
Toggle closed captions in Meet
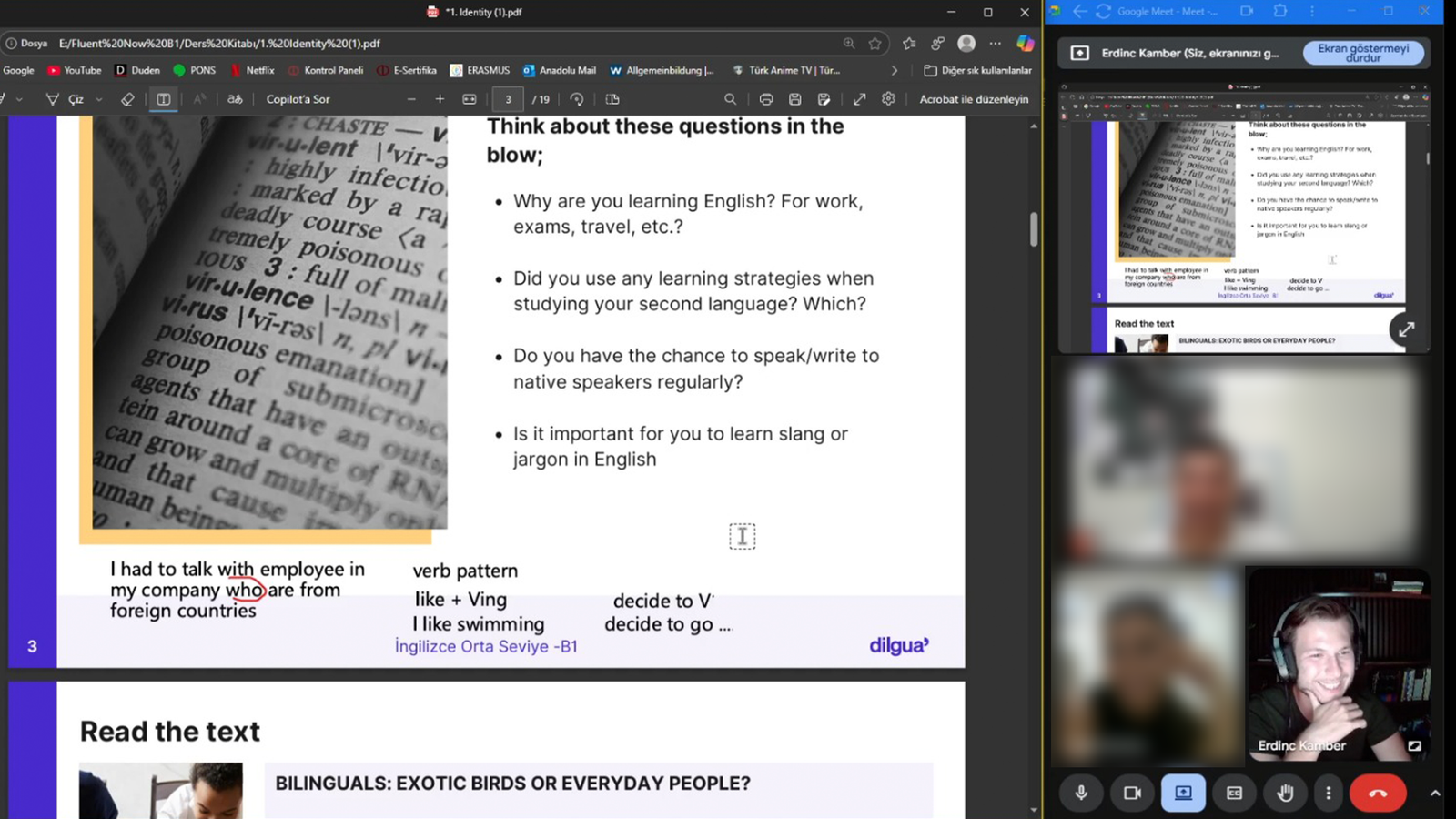[1234, 793]
